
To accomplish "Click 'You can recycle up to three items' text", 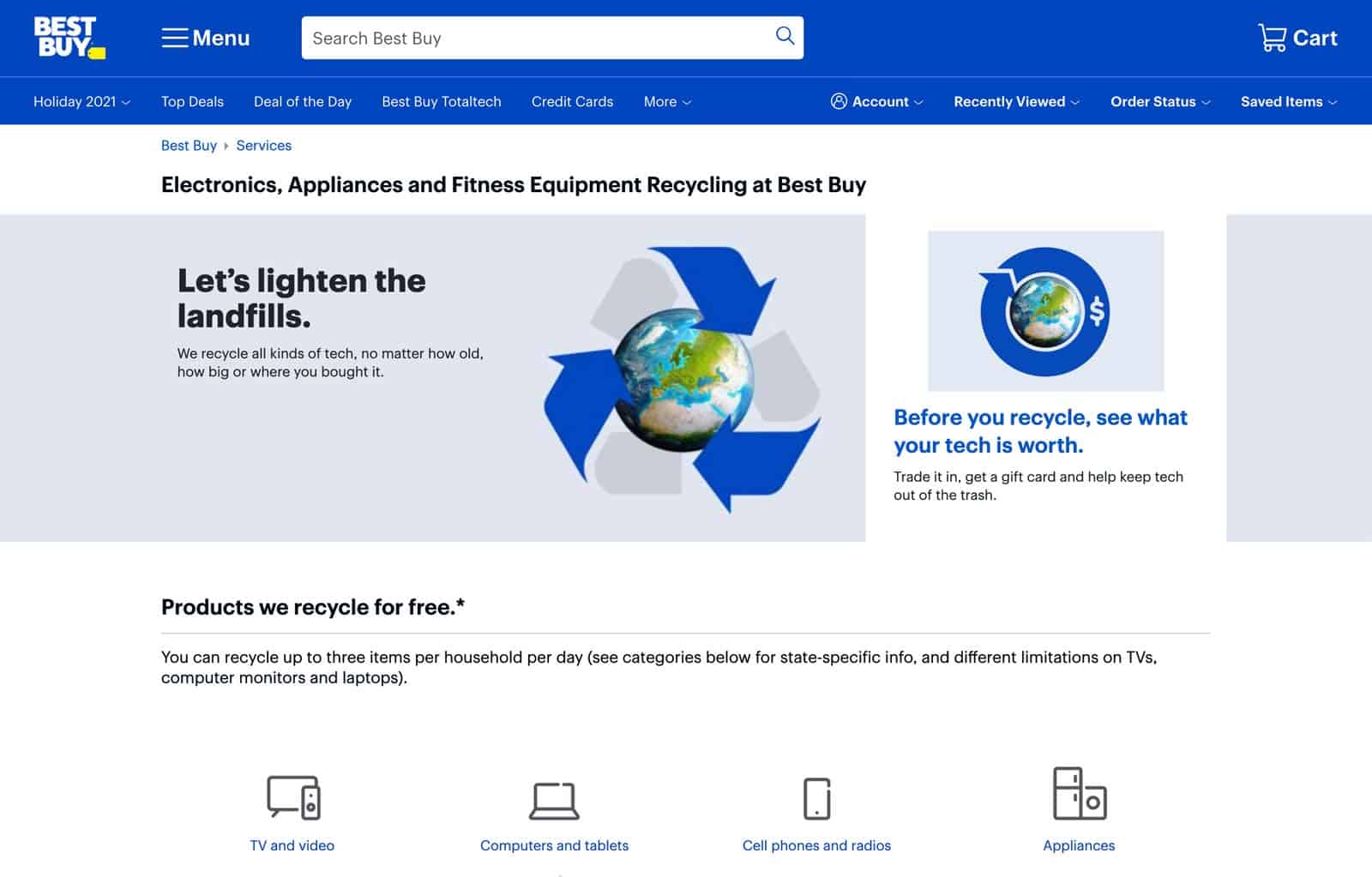I will pyautogui.click(x=659, y=667).
